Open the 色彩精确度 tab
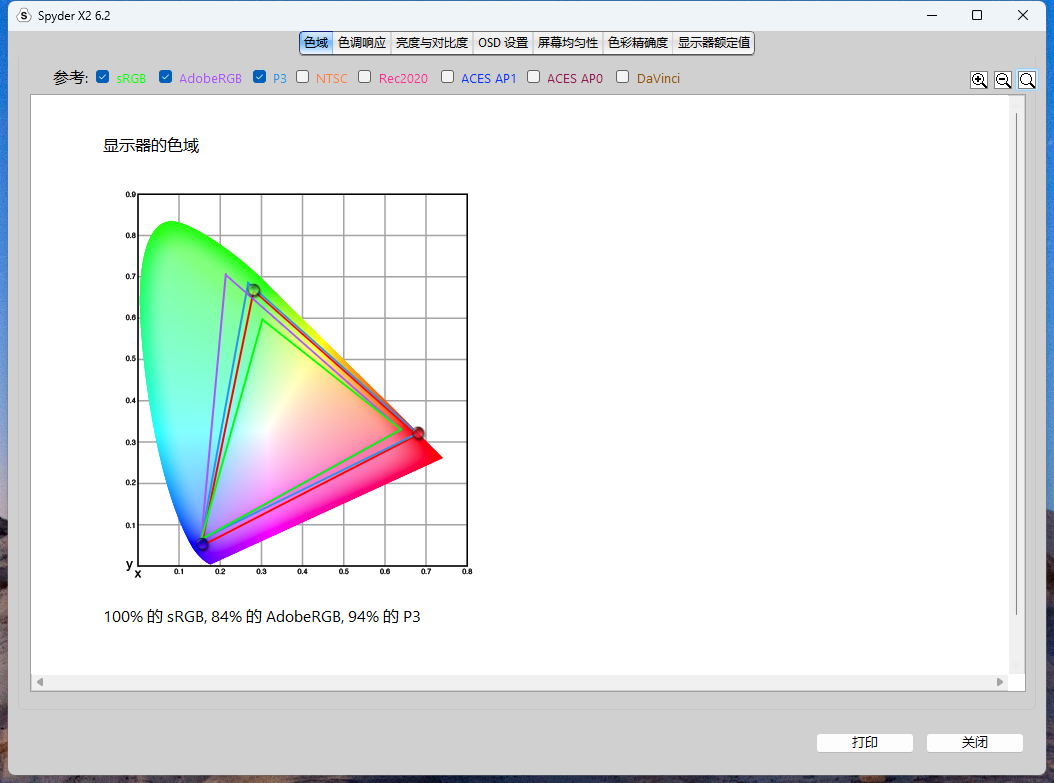The height and width of the screenshot is (783, 1054). tap(637, 43)
